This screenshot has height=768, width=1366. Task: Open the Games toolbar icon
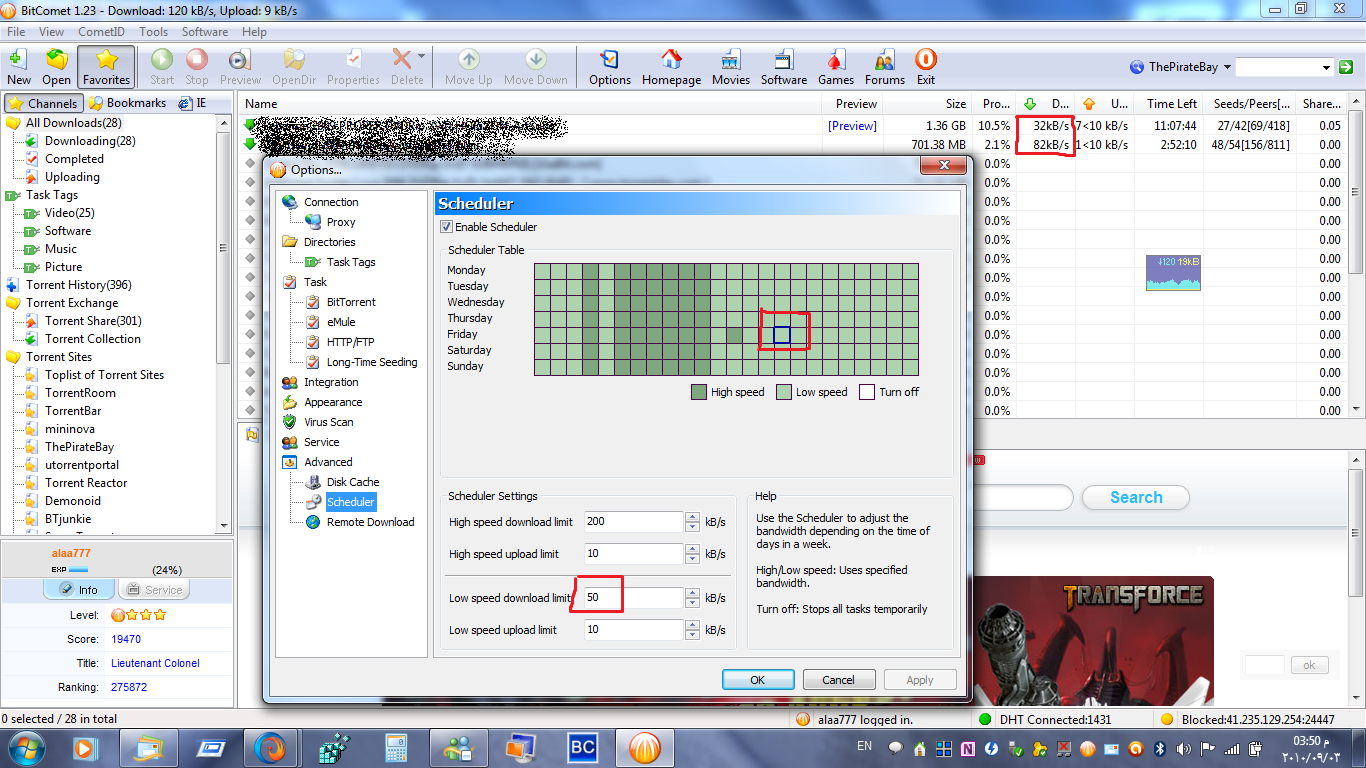click(x=835, y=67)
